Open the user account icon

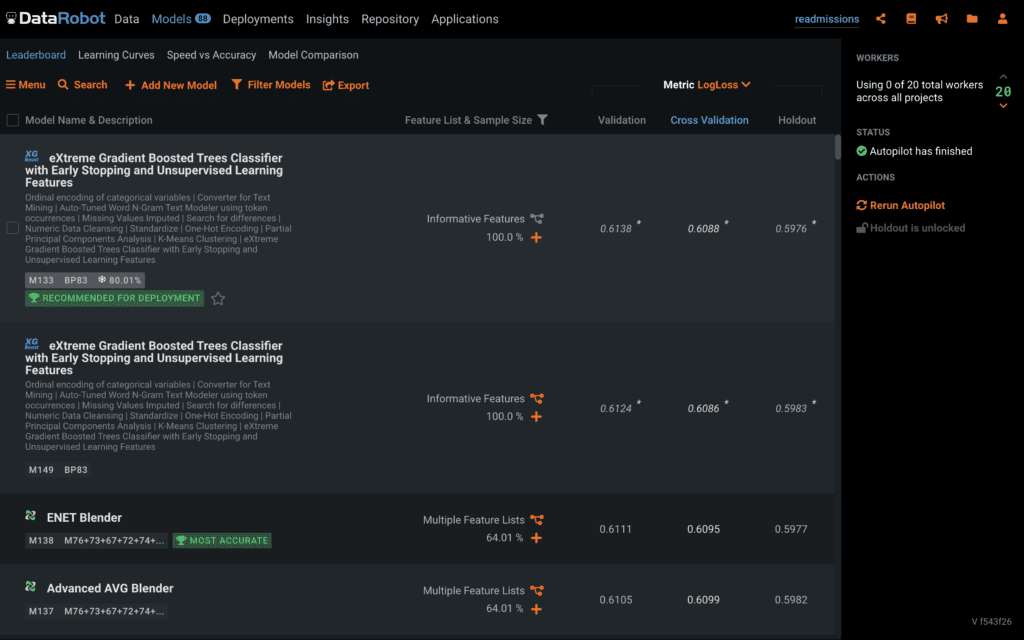pyautogui.click(x=1002, y=19)
